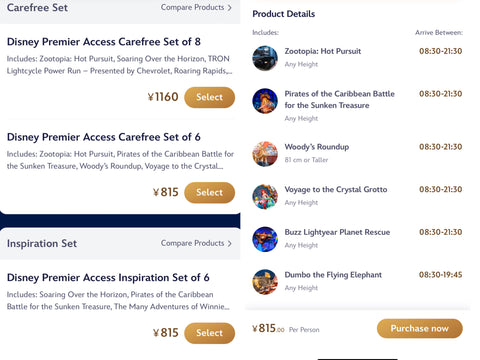Click the Purchase now button

pos(420,329)
